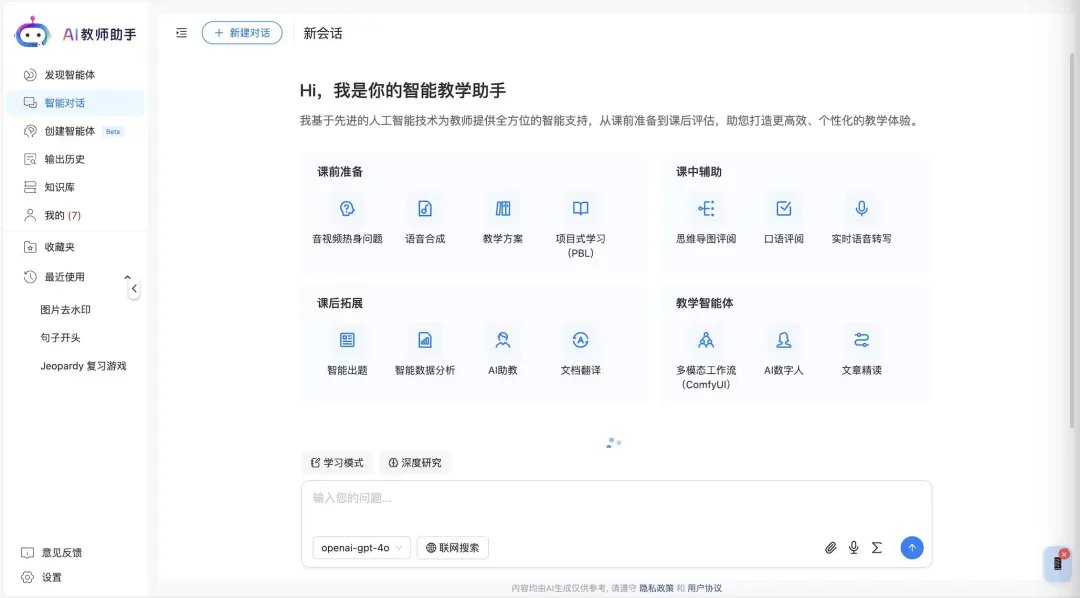
Task: Open the 隐私政策 privacy policy link
Action: click(657, 588)
